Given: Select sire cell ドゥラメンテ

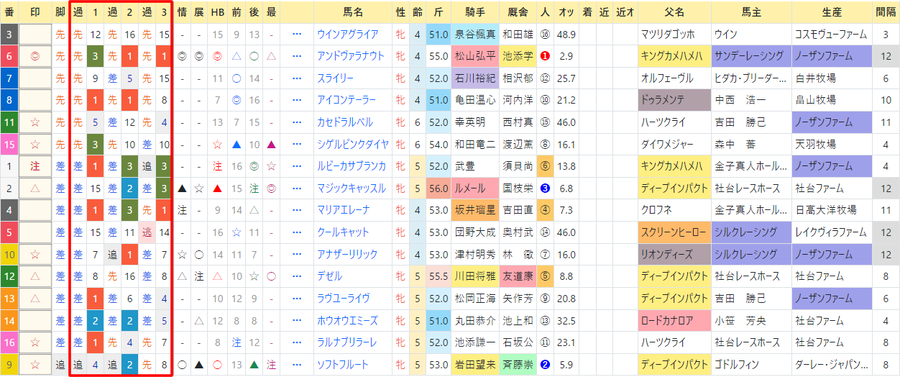Looking at the screenshot, I should 674,100.
